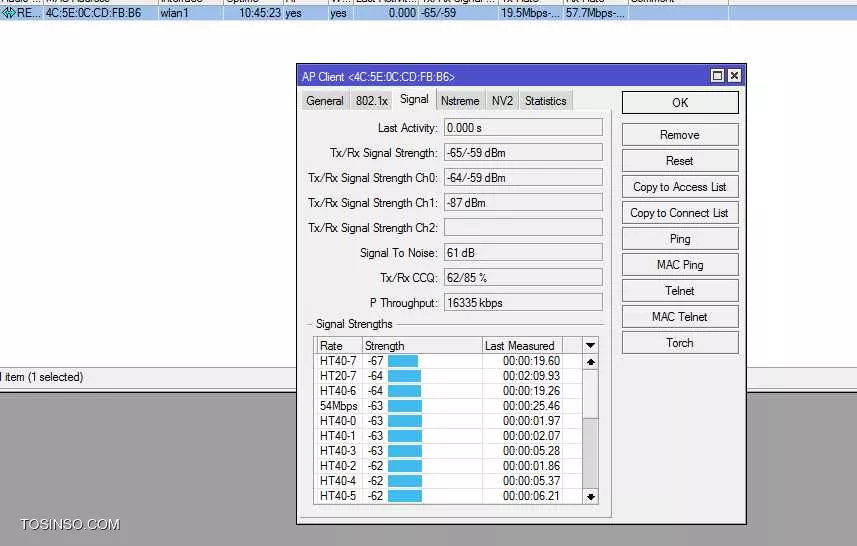Click Copy to Connect List
The width and height of the screenshot is (857, 546).
[680, 213]
